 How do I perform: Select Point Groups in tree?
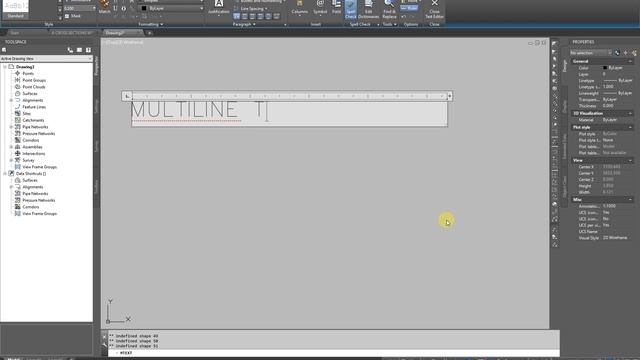(34, 80)
